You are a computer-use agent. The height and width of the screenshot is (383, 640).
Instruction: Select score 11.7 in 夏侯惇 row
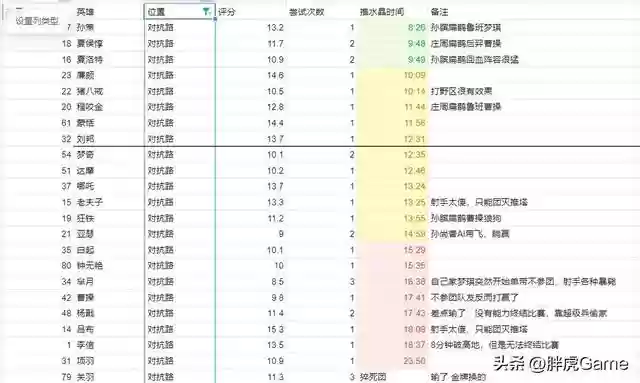[275, 43]
